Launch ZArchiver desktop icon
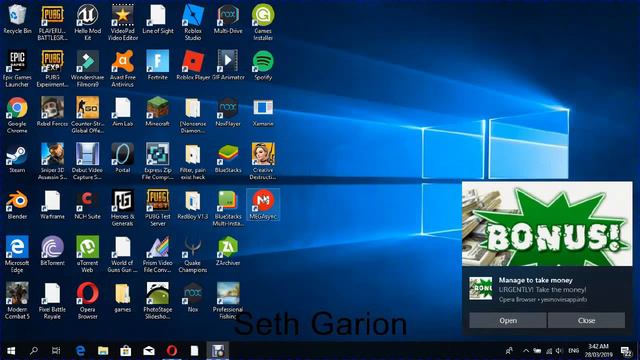This screenshot has height=360, width=640. [x=228, y=251]
